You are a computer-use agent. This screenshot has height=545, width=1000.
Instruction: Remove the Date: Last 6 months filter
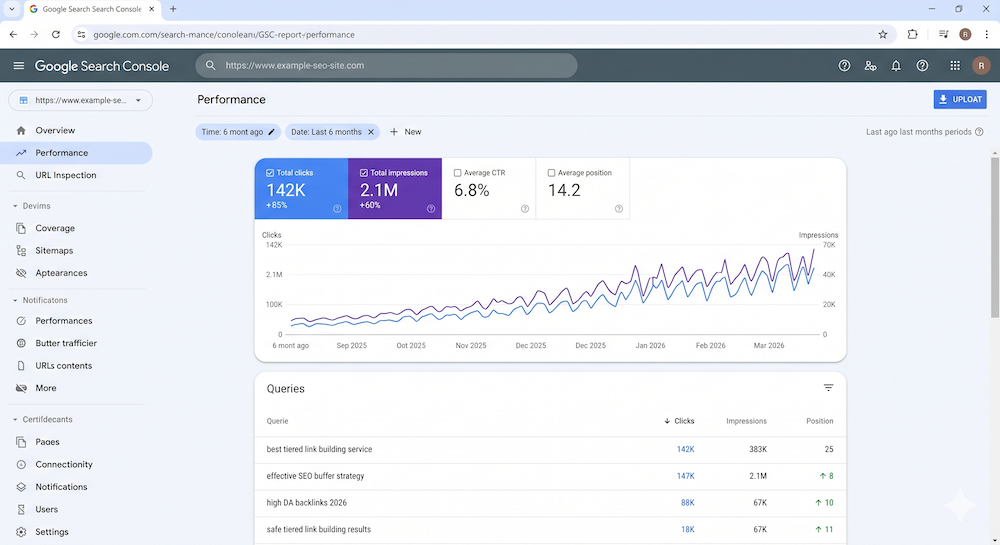click(x=371, y=132)
